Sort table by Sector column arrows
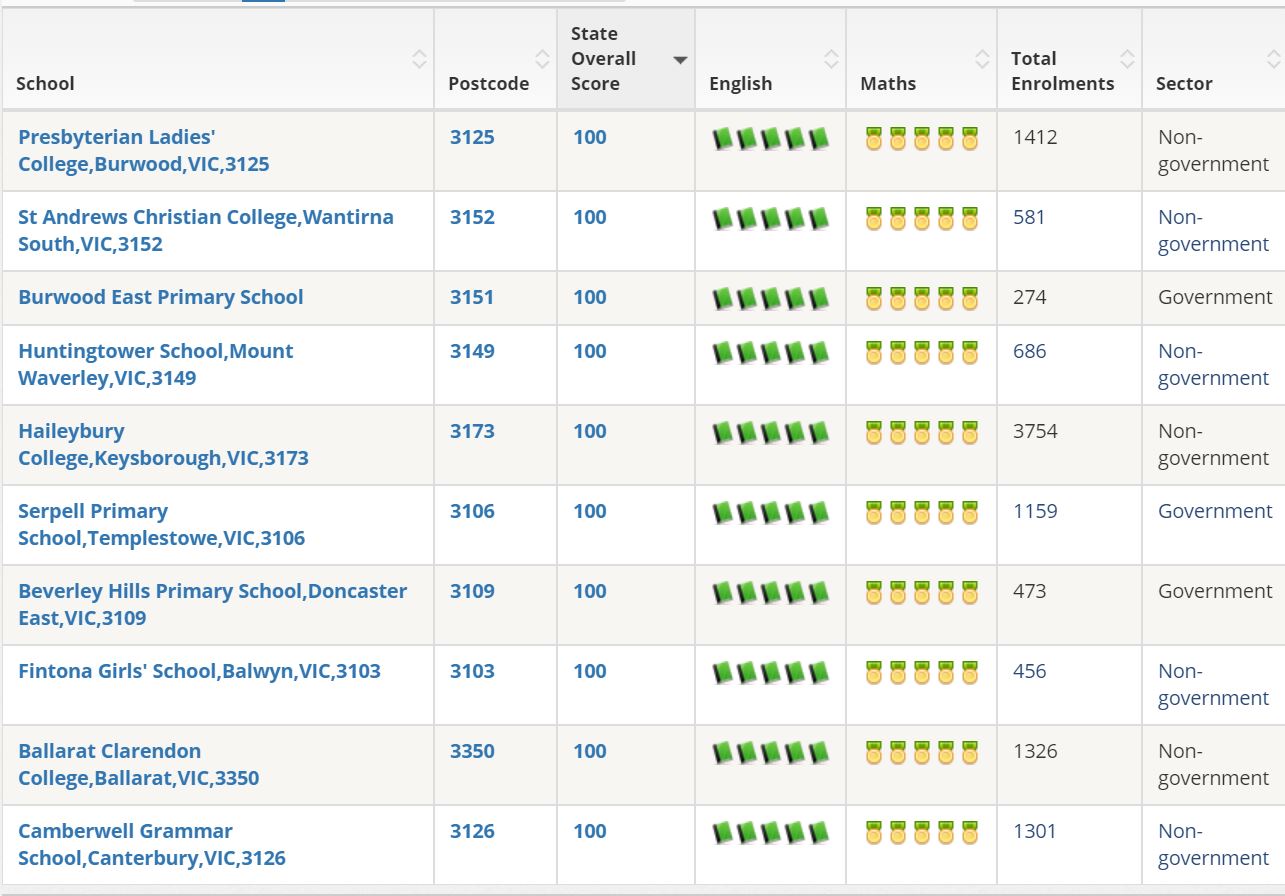Viewport: 1285px width, 896px height. point(1273,59)
